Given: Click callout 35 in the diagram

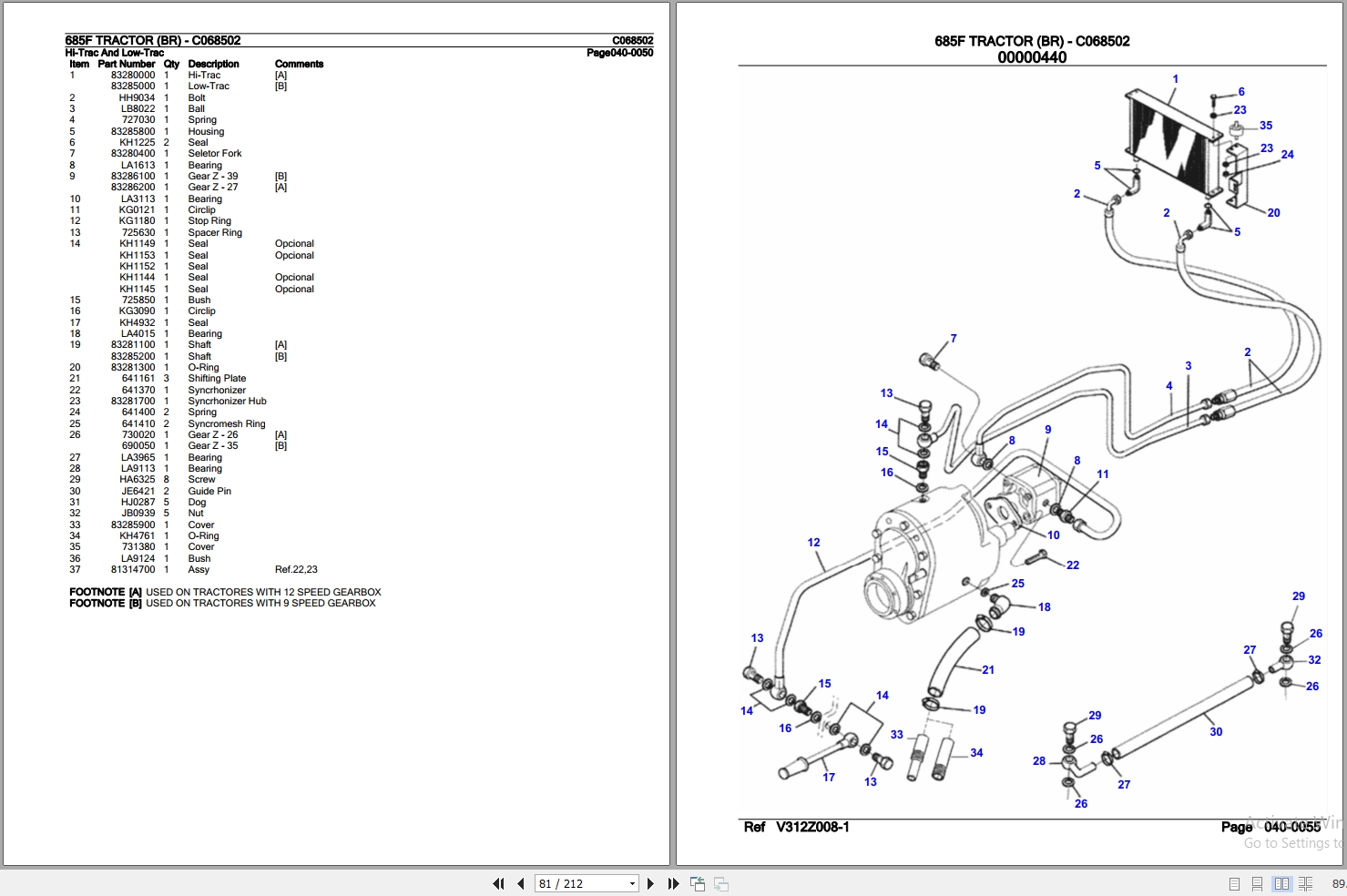Looking at the screenshot, I should tap(1266, 126).
